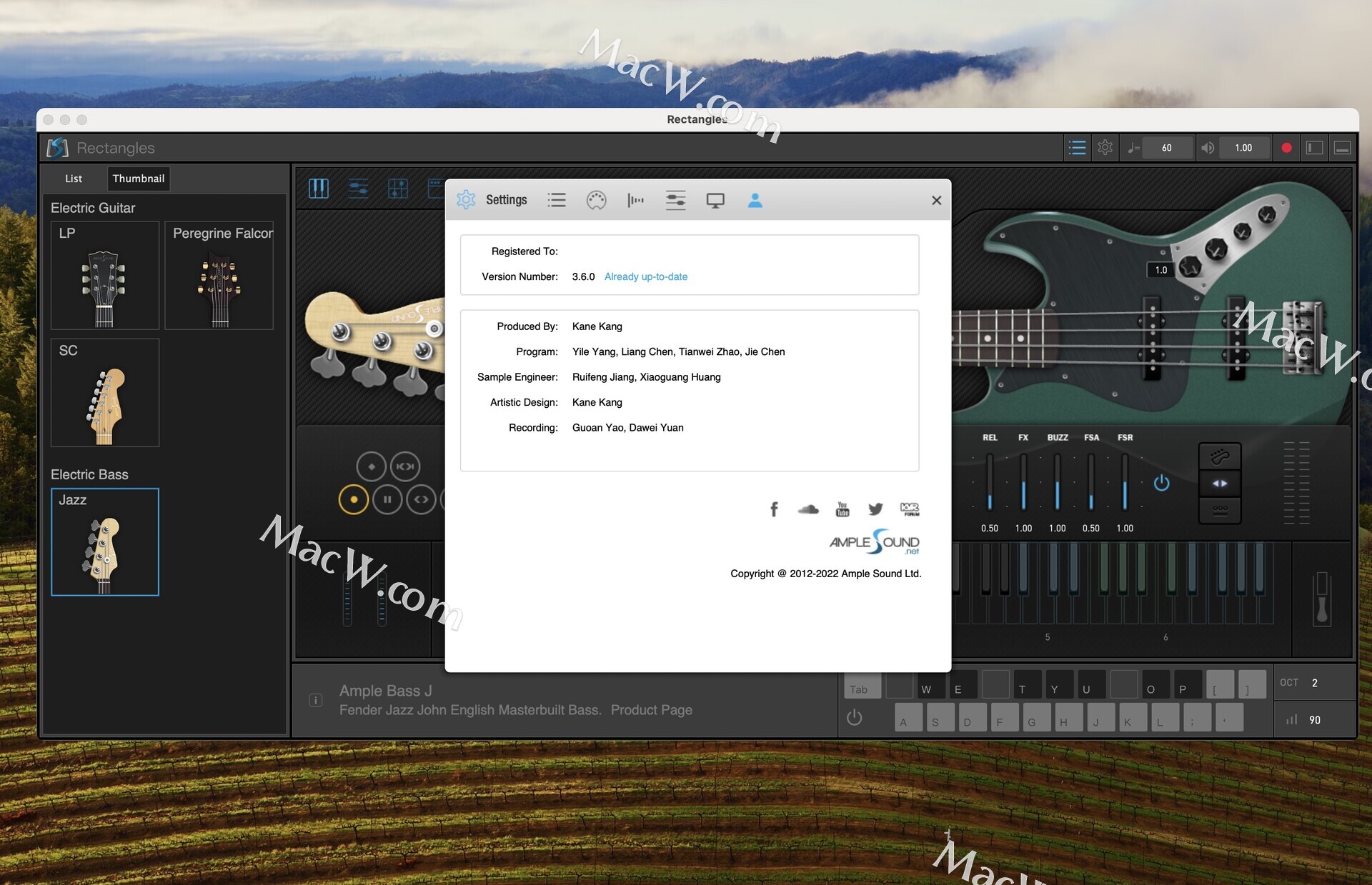Click the W key on virtual keyboard

point(931,685)
